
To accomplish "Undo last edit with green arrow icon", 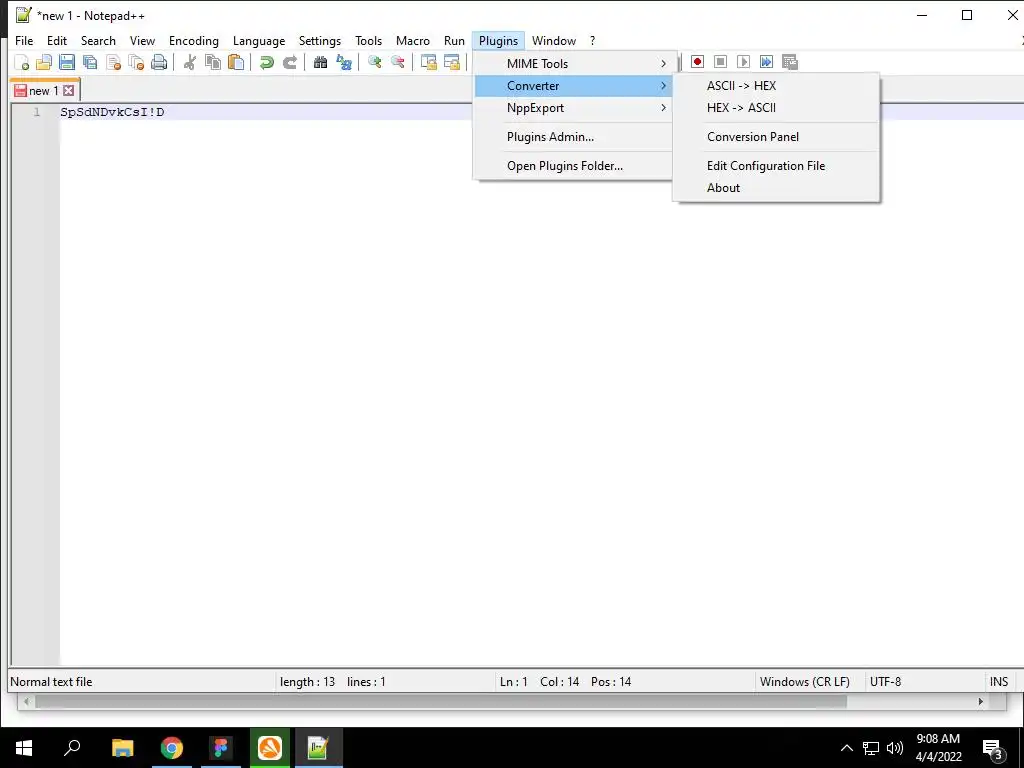I will click(x=266, y=63).
